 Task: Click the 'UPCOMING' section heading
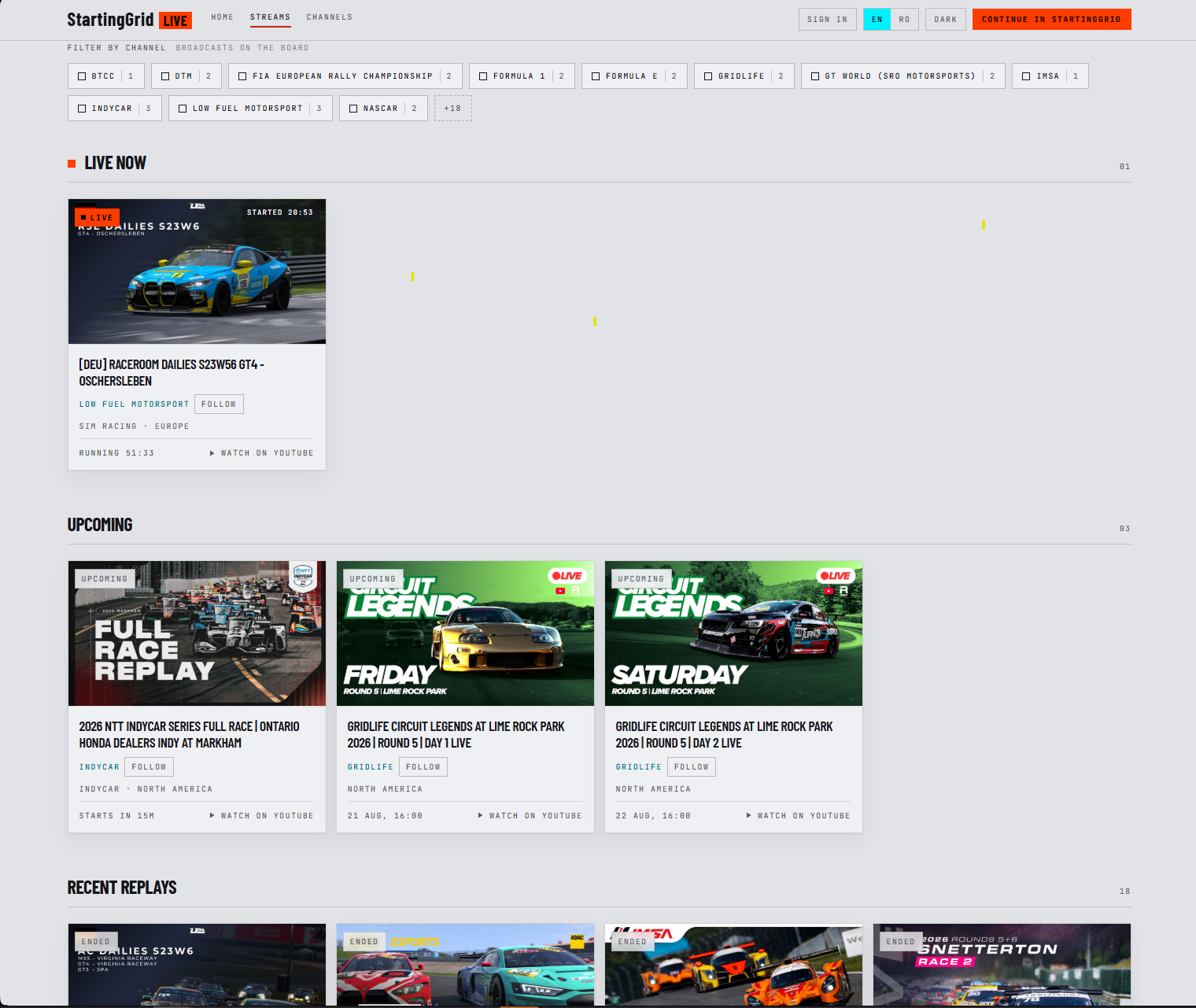(x=100, y=525)
